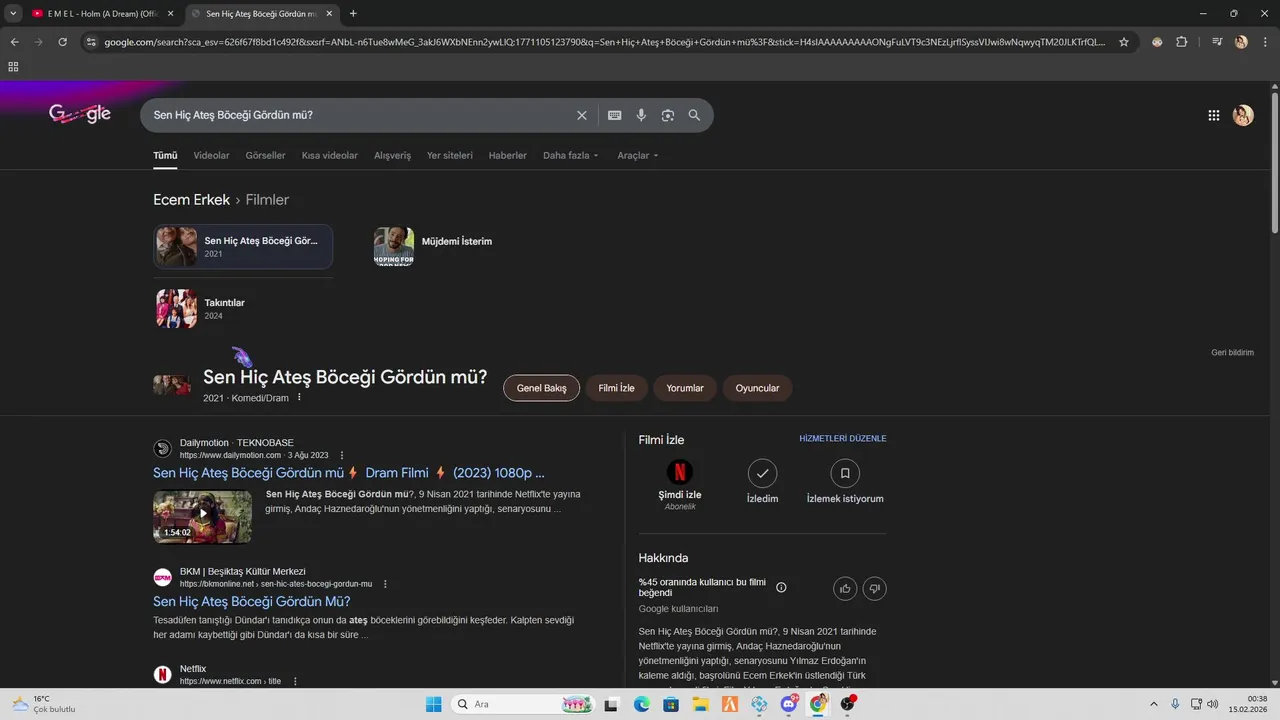Show info about the 45% rating
This screenshot has width=1280, height=720.
[781, 587]
